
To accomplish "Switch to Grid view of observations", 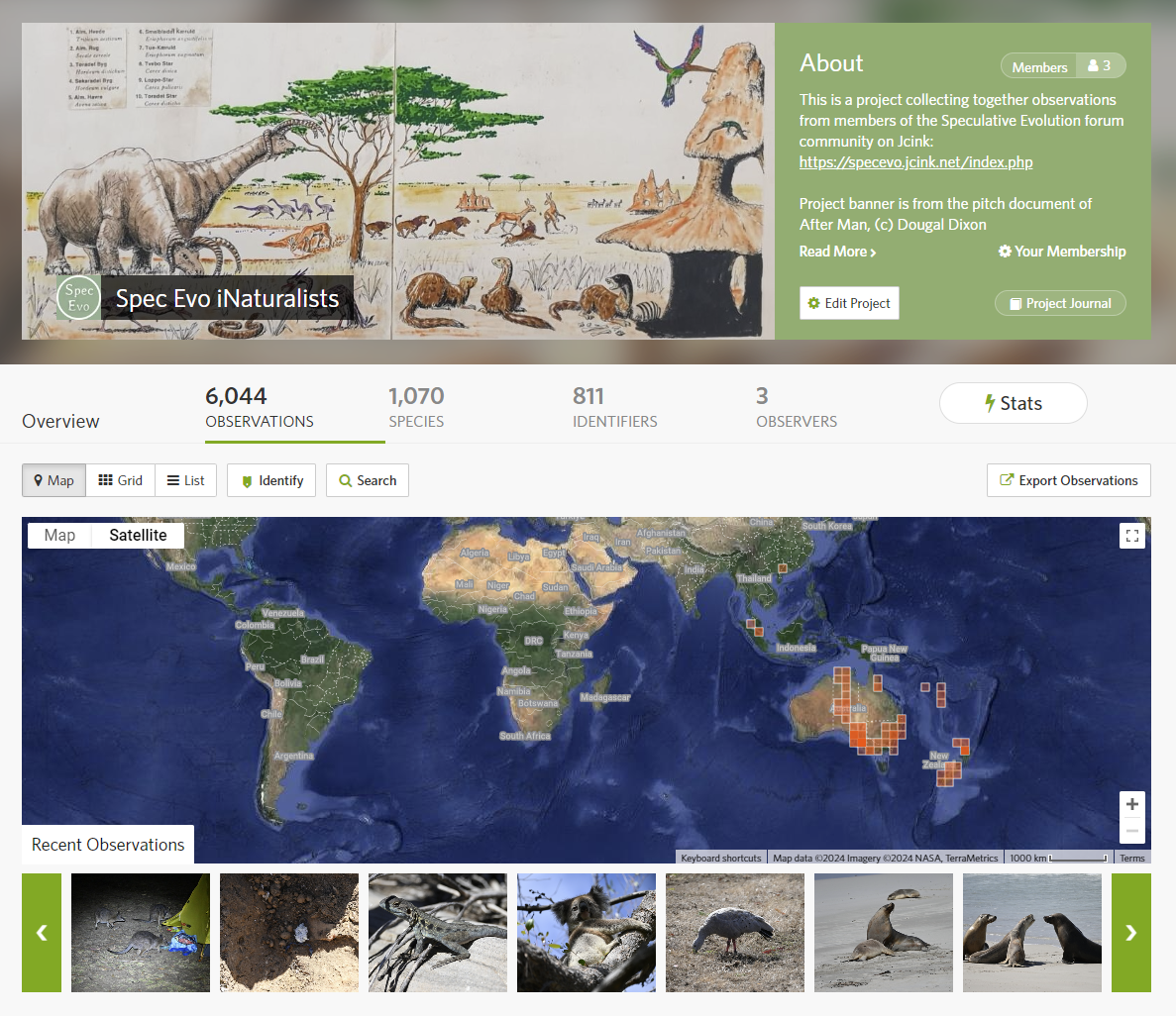I will click(x=120, y=480).
